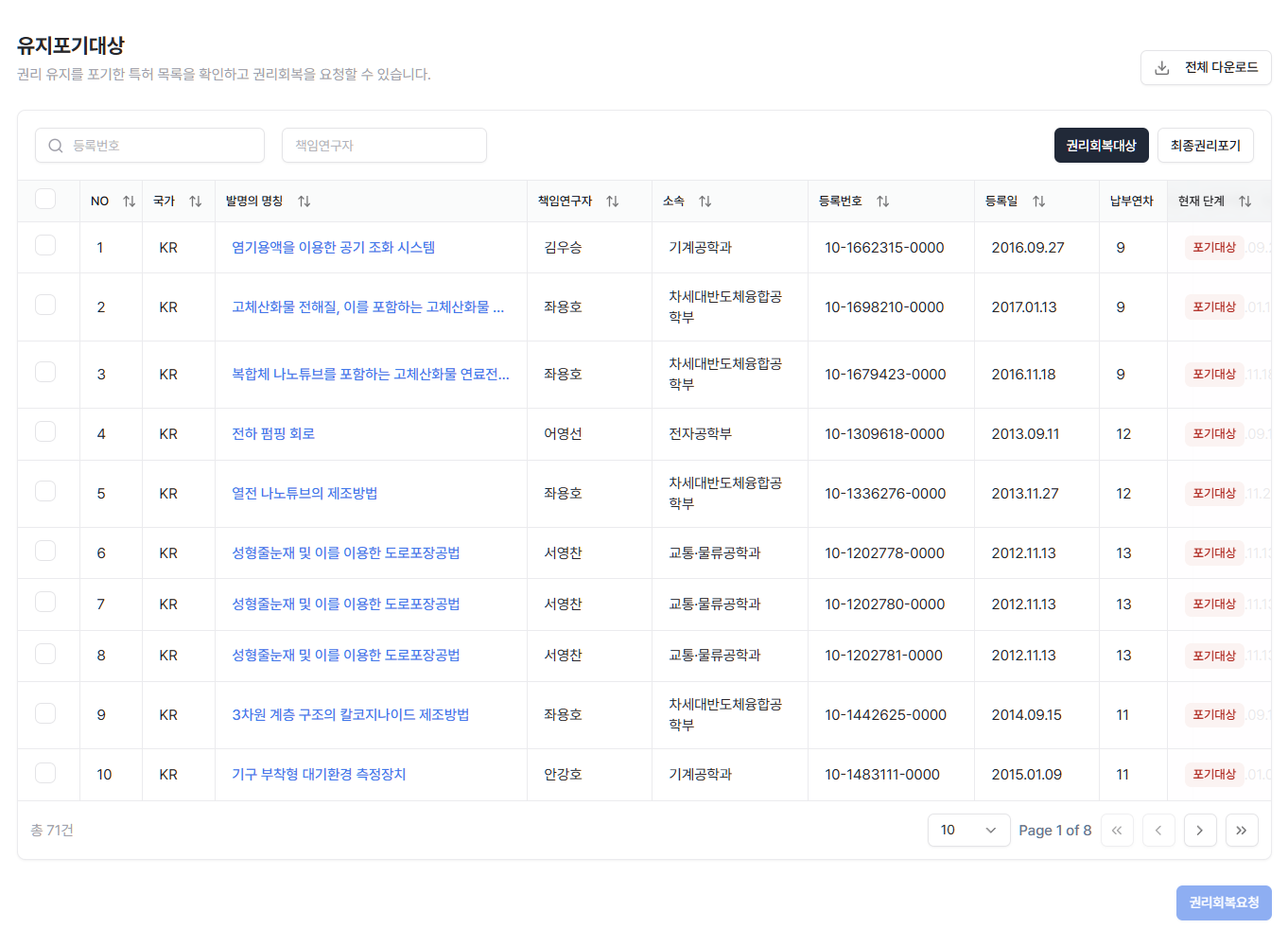Screen dimensions: 1288x946
Task: Select the 권리회복대상 filter tab
Action: pyautogui.click(x=1101, y=145)
